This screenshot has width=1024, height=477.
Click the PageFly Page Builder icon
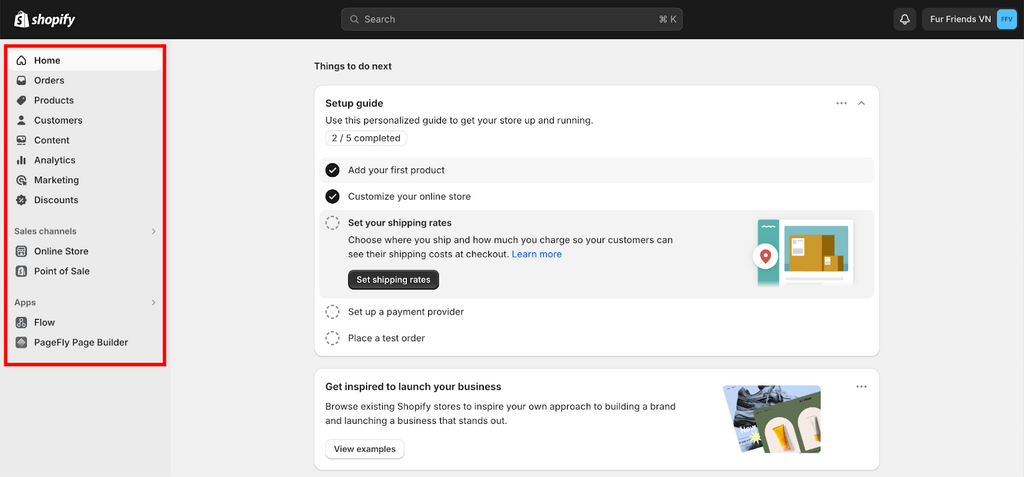(22, 342)
